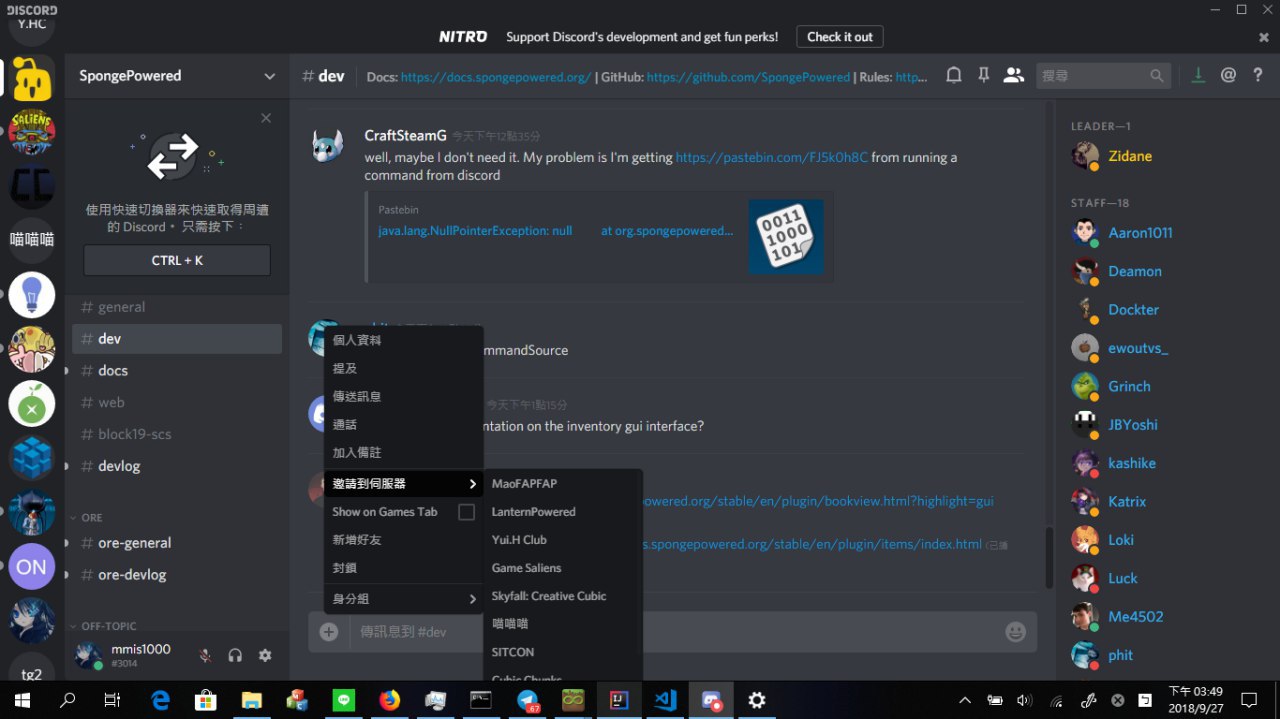Collapse OFF-TOPIC channel category

click(x=103, y=626)
